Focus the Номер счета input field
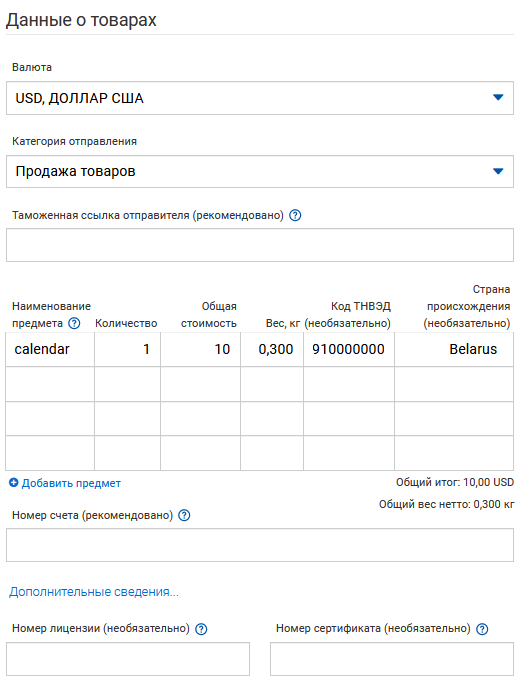This screenshot has width=520, height=676. pyautogui.click(x=260, y=545)
